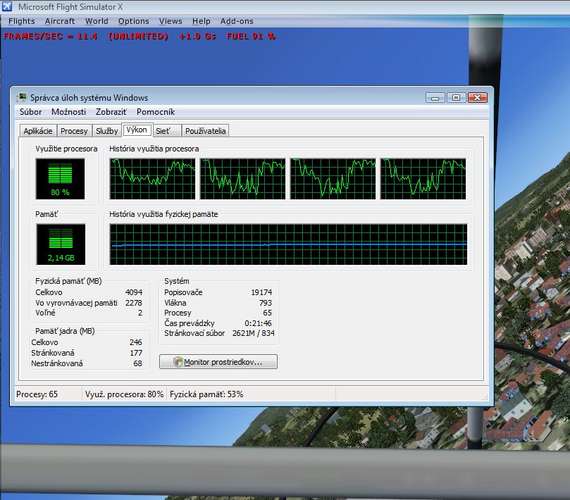The width and height of the screenshot is (570, 500).
Task: Open the Možnosti menu in Task Manager
Action: click(x=68, y=112)
